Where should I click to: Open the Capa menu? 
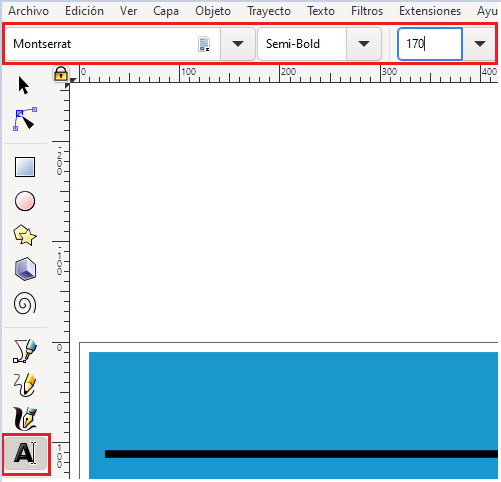pyautogui.click(x=166, y=11)
